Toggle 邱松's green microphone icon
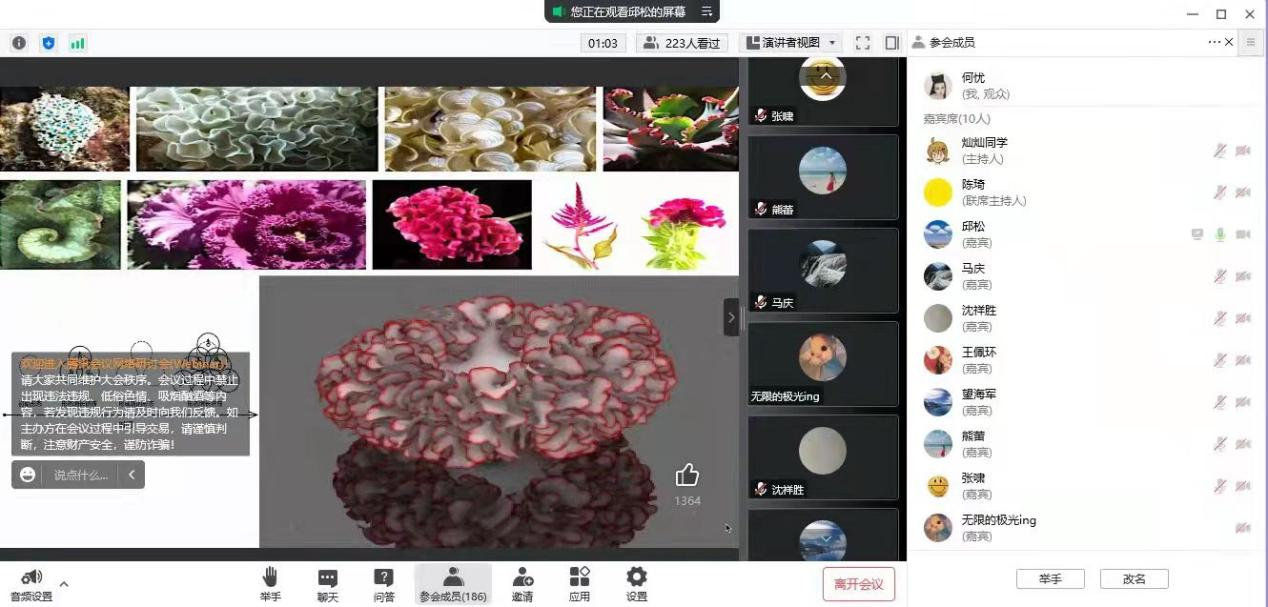This screenshot has width=1268, height=607. coord(1220,234)
